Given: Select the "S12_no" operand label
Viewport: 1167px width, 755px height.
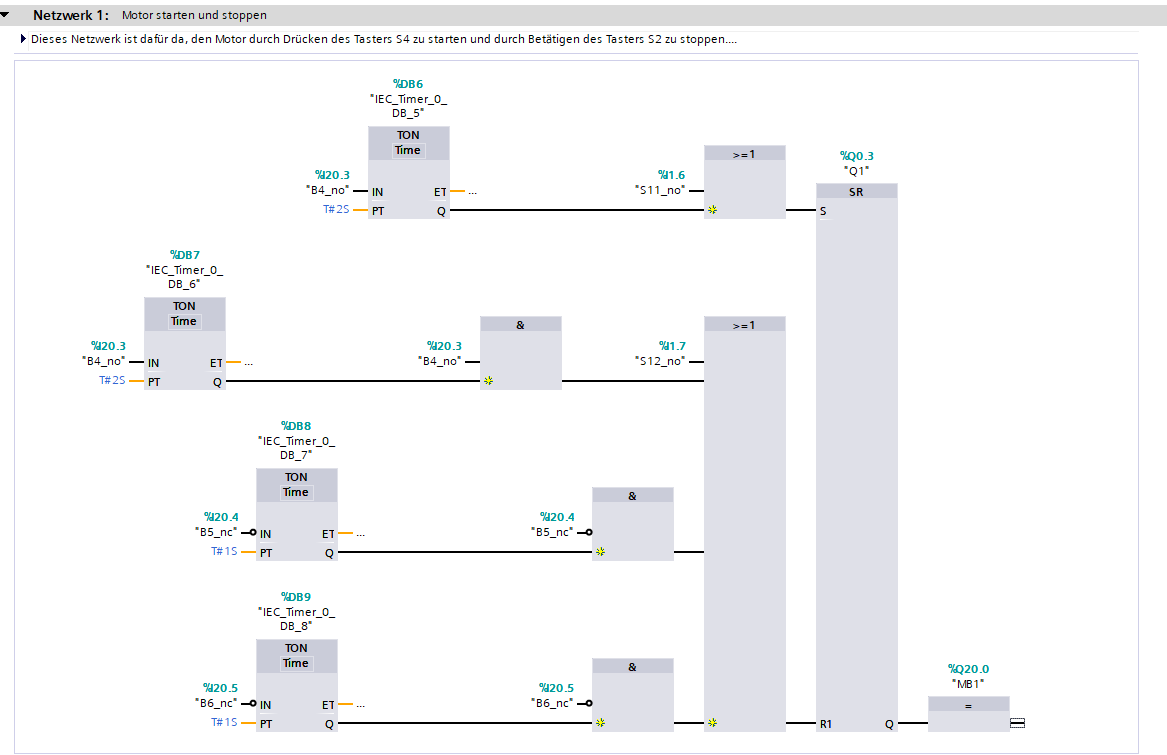Looking at the screenshot, I should click(x=660, y=361).
